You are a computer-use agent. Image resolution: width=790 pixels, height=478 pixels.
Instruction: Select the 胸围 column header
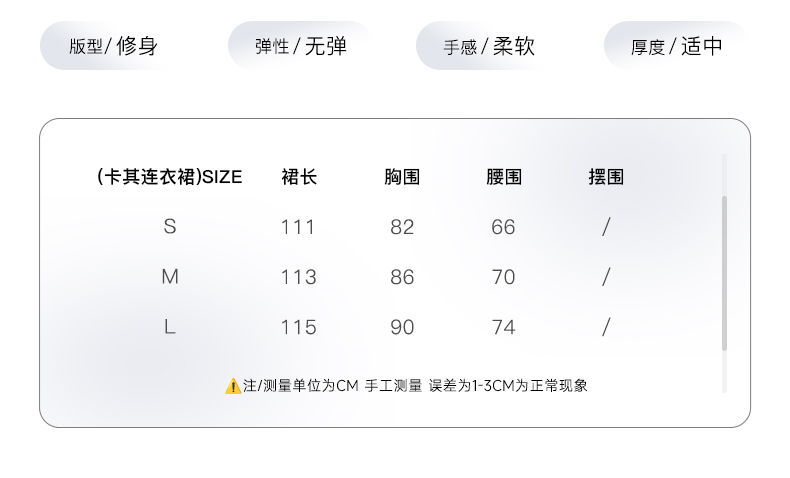(x=402, y=177)
